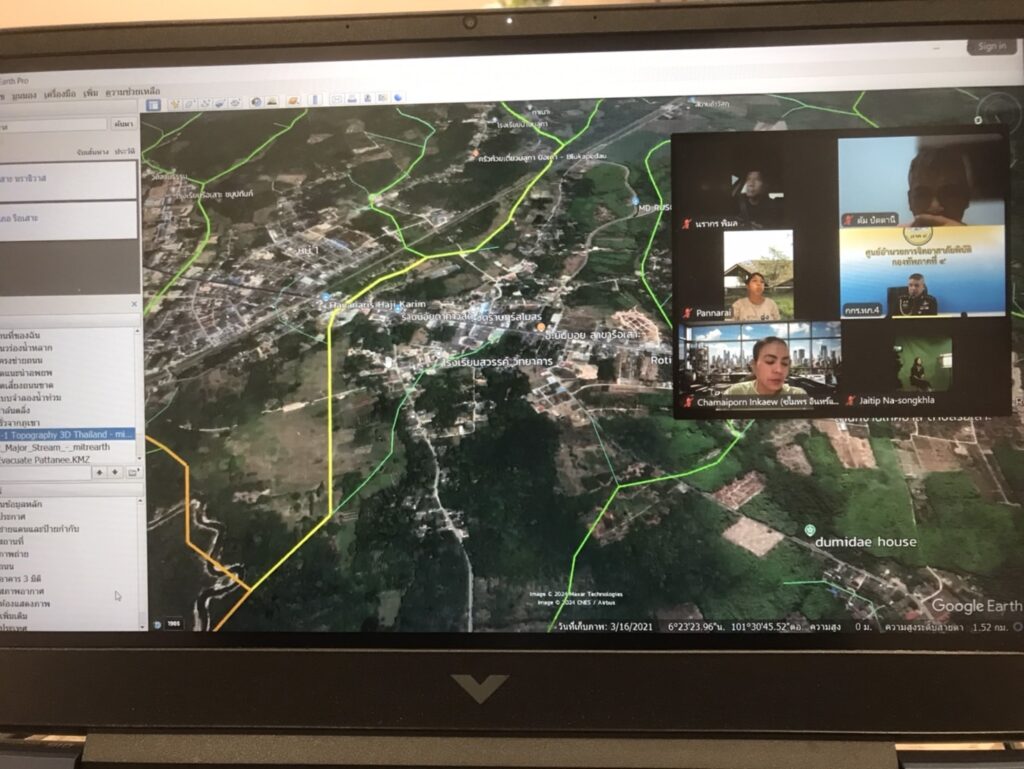
Task: Click the eye altitude '1.52 กม.' readout
Action: (x=989, y=627)
